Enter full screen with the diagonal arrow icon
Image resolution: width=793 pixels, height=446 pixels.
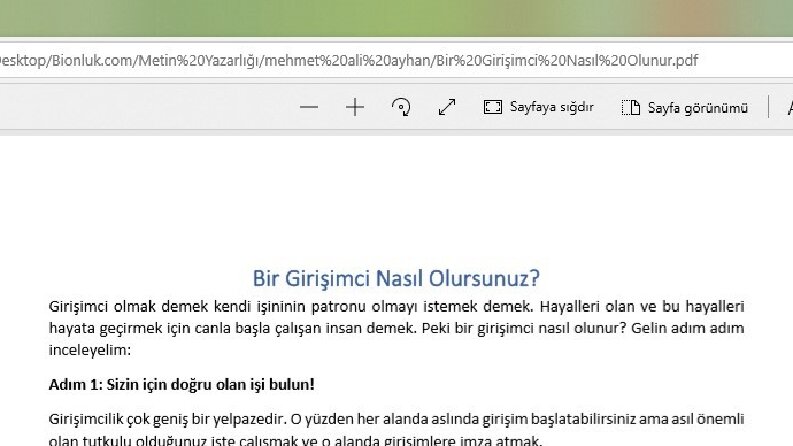(447, 107)
